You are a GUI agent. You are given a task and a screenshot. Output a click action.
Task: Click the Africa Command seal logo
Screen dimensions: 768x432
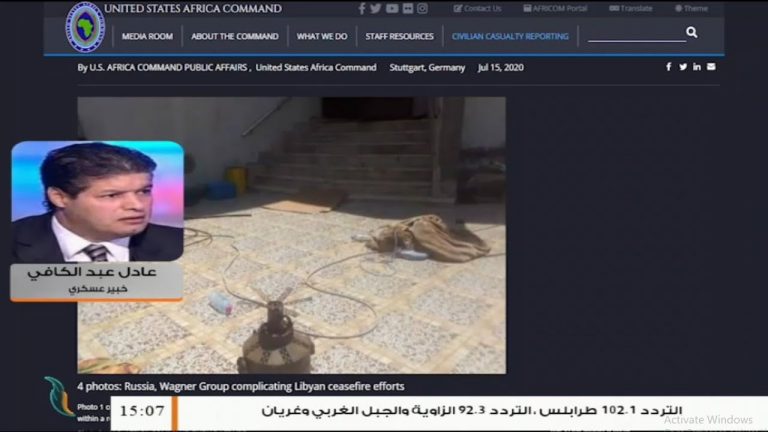(x=85, y=27)
